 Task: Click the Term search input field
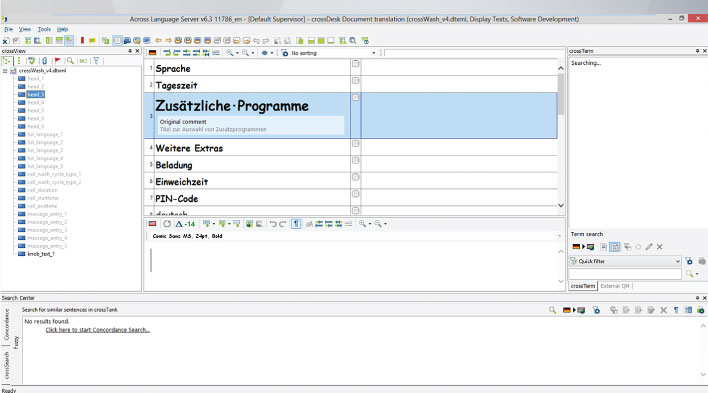625,274
